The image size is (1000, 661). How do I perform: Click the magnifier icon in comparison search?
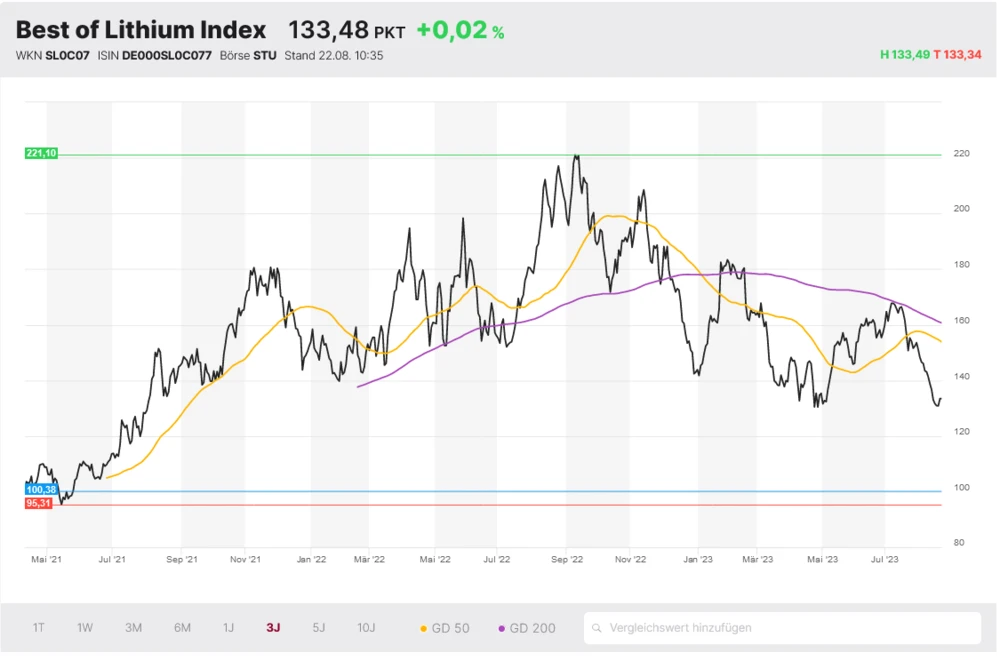(597, 628)
